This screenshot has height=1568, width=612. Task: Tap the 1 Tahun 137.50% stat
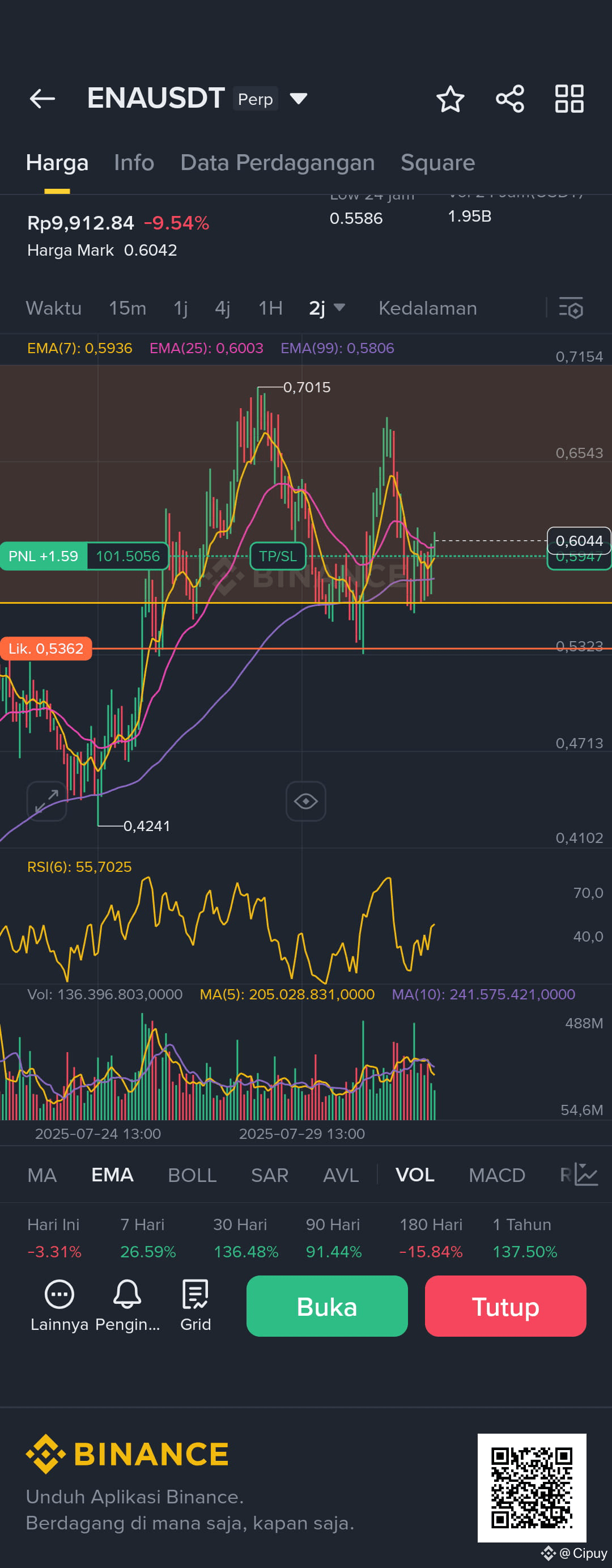click(525, 1238)
